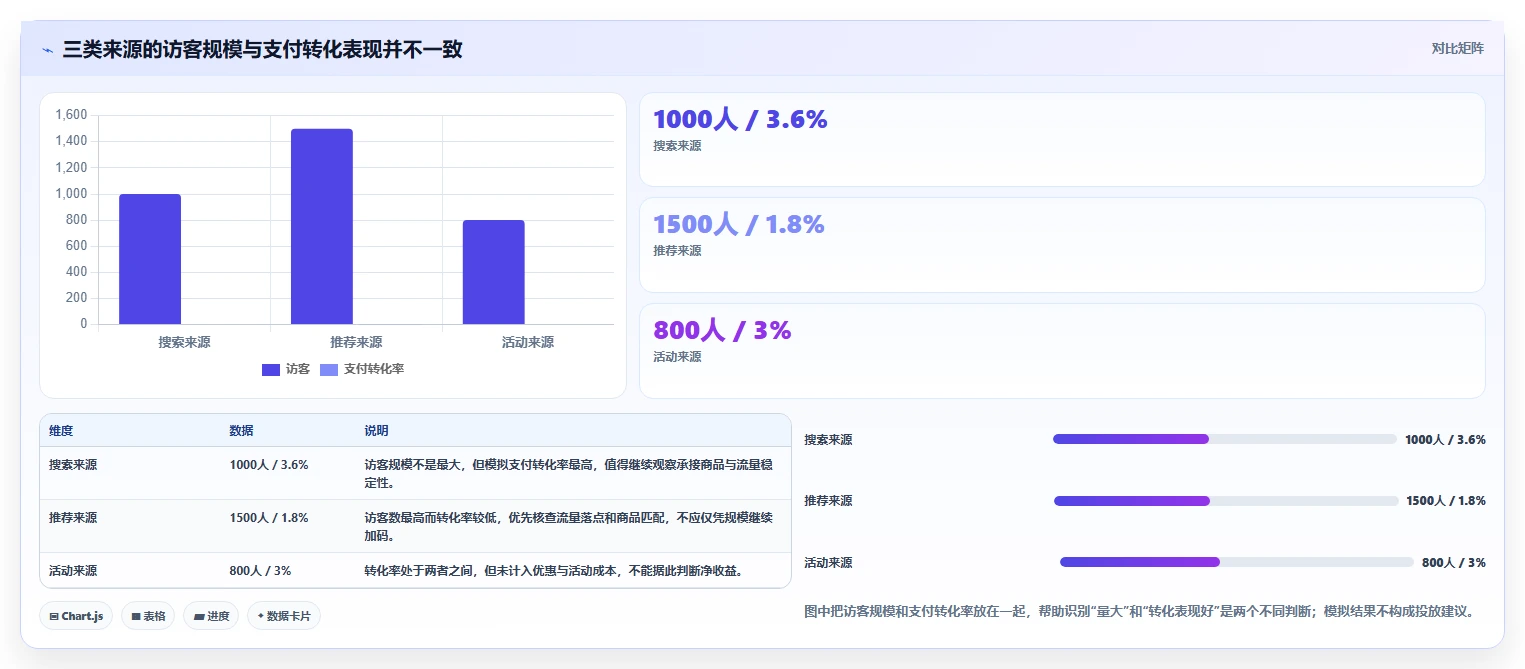Click the 活动来源 x-axis label
Viewport: 1525px width, 669px height.
point(528,342)
